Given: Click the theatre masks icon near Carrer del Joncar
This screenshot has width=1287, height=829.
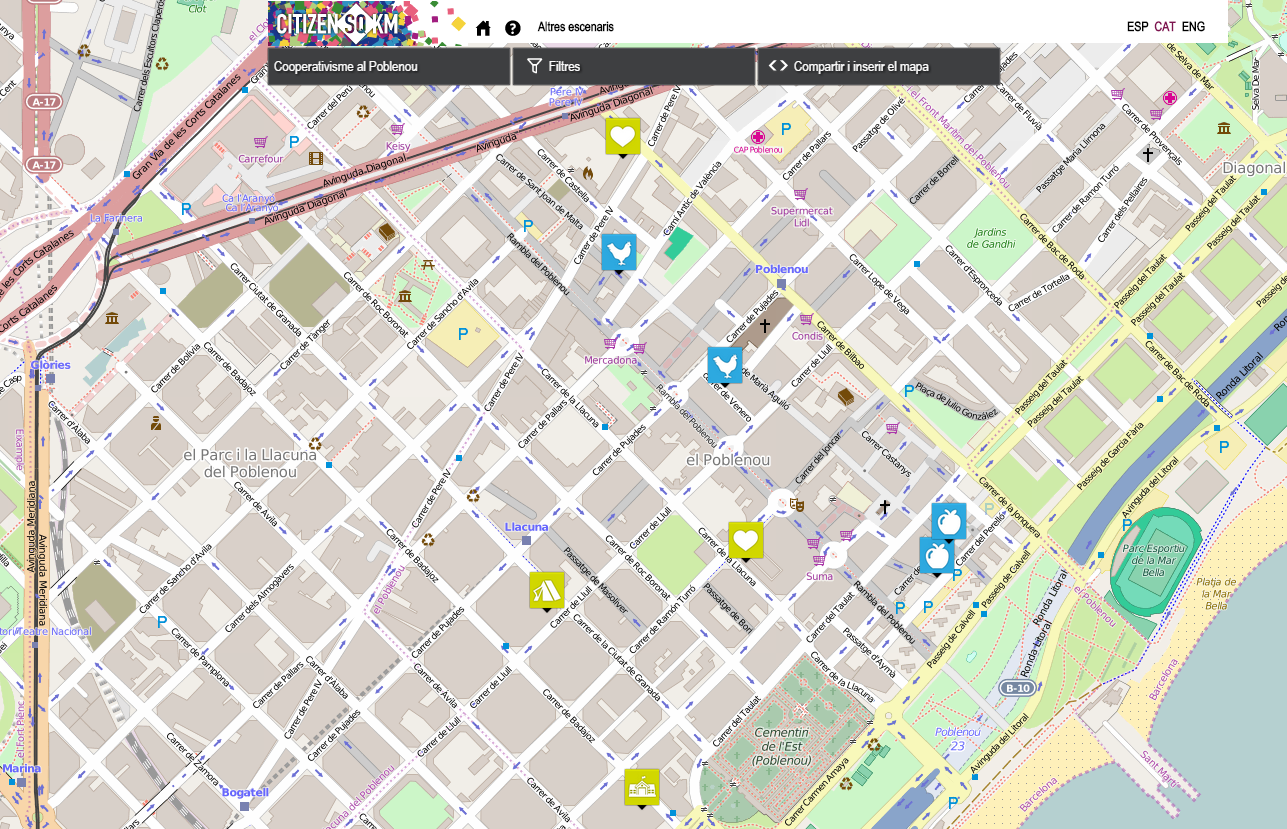Looking at the screenshot, I should click(797, 504).
